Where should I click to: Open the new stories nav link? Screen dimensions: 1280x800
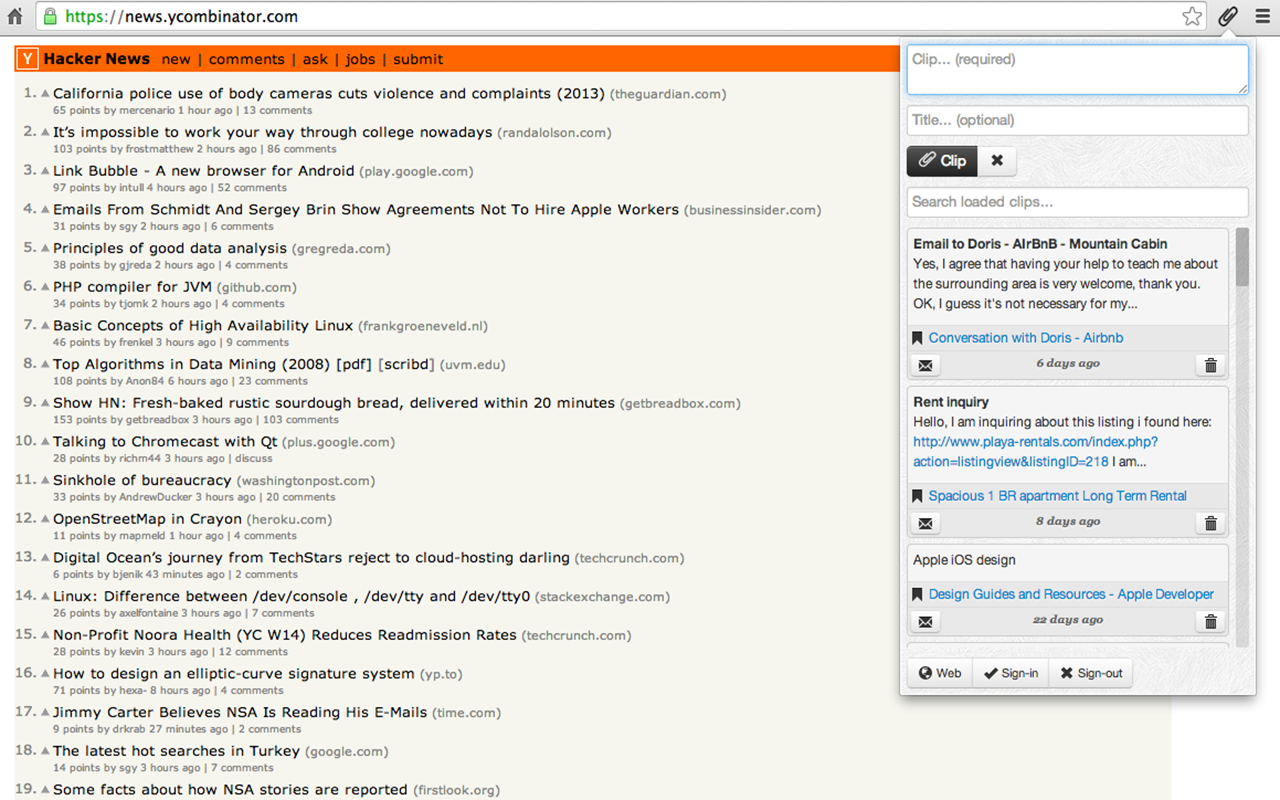pyautogui.click(x=176, y=59)
